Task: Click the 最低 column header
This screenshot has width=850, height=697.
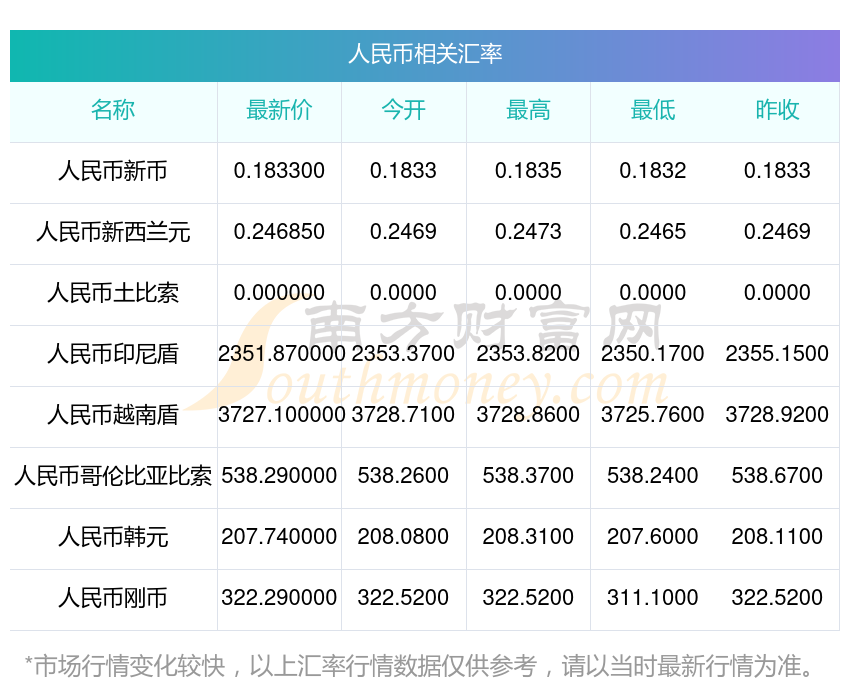Action: 652,111
